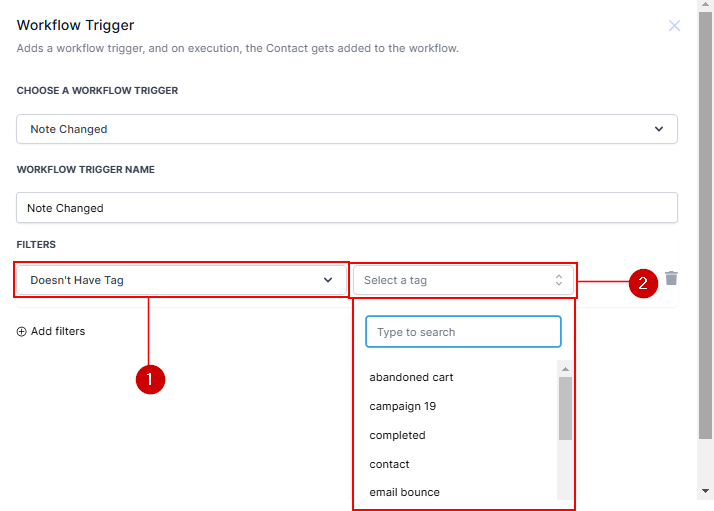Close the Workflow Trigger panel
Image resolution: width=714 pixels, height=511 pixels.
point(674,26)
